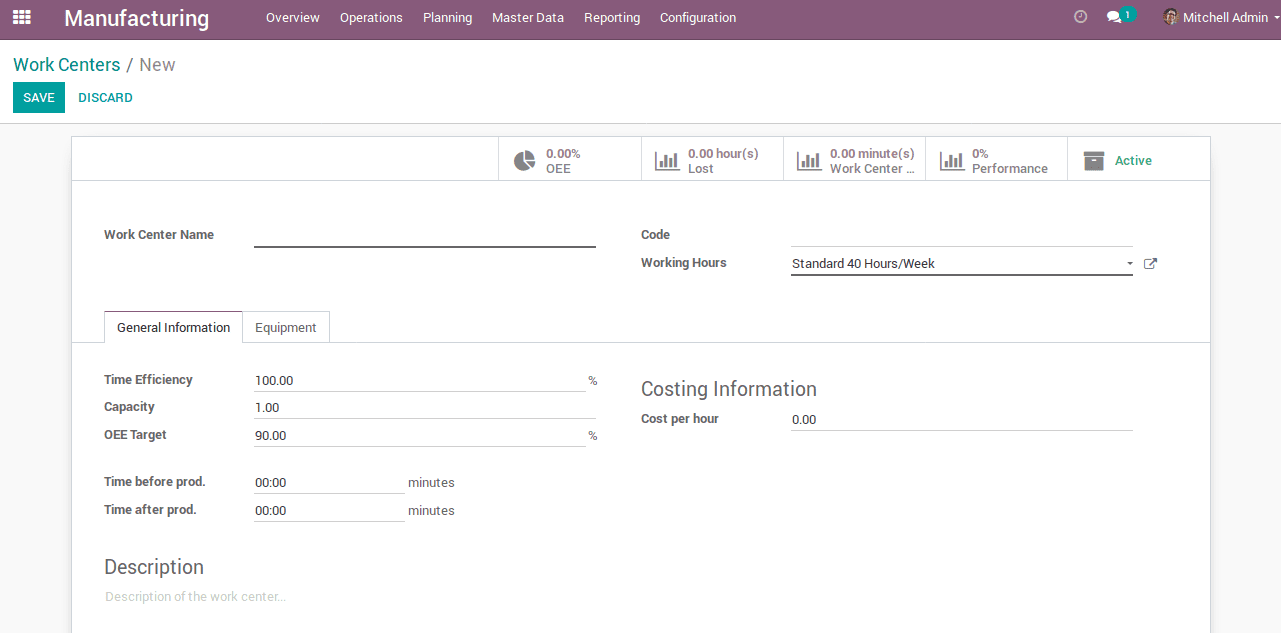Edit the Time Efficiency value 100.00
Image resolution: width=1281 pixels, height=633 pixels.
[420, 381]
